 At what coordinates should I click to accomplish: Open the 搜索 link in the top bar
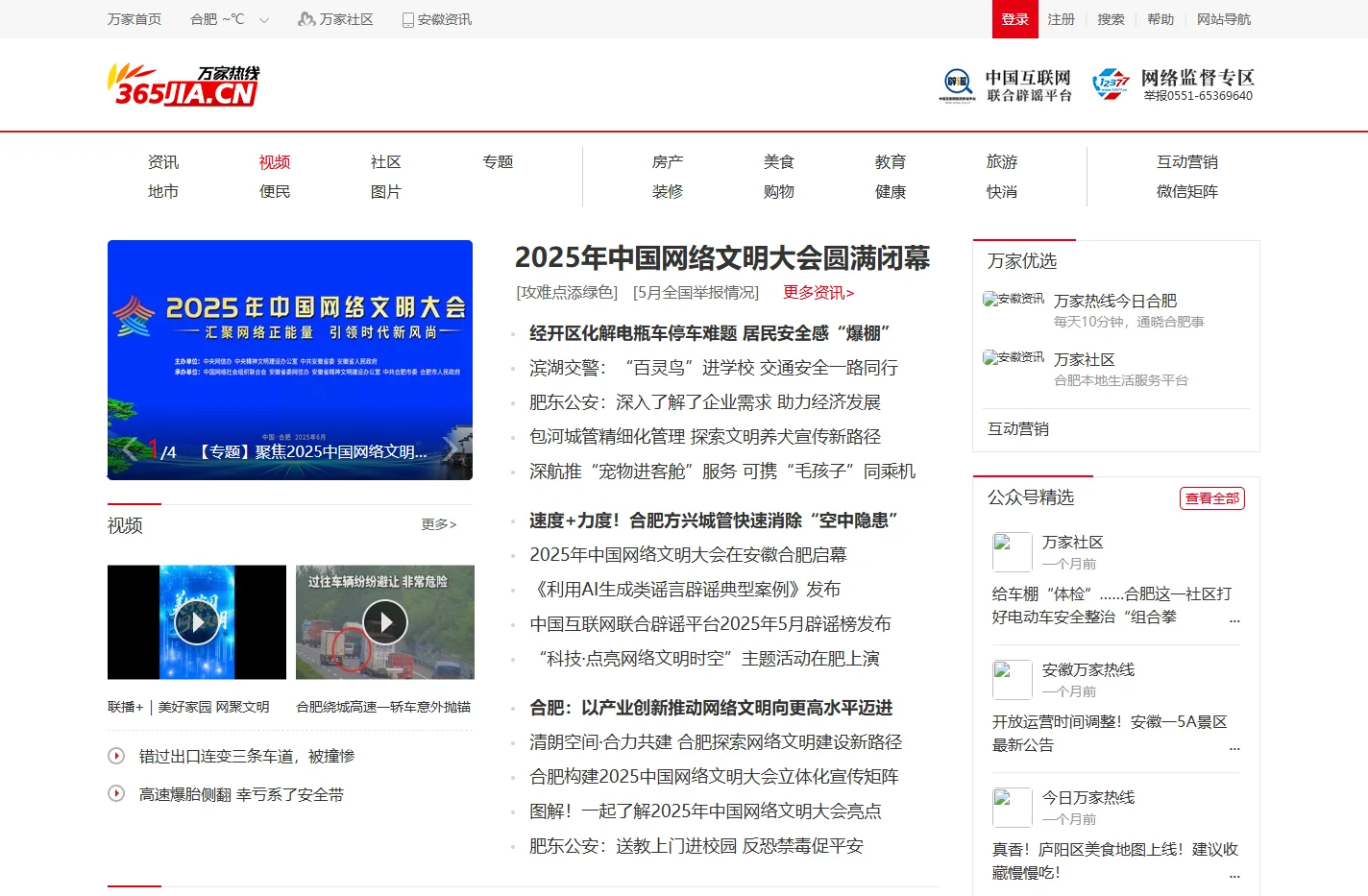tap(1111, 19)
